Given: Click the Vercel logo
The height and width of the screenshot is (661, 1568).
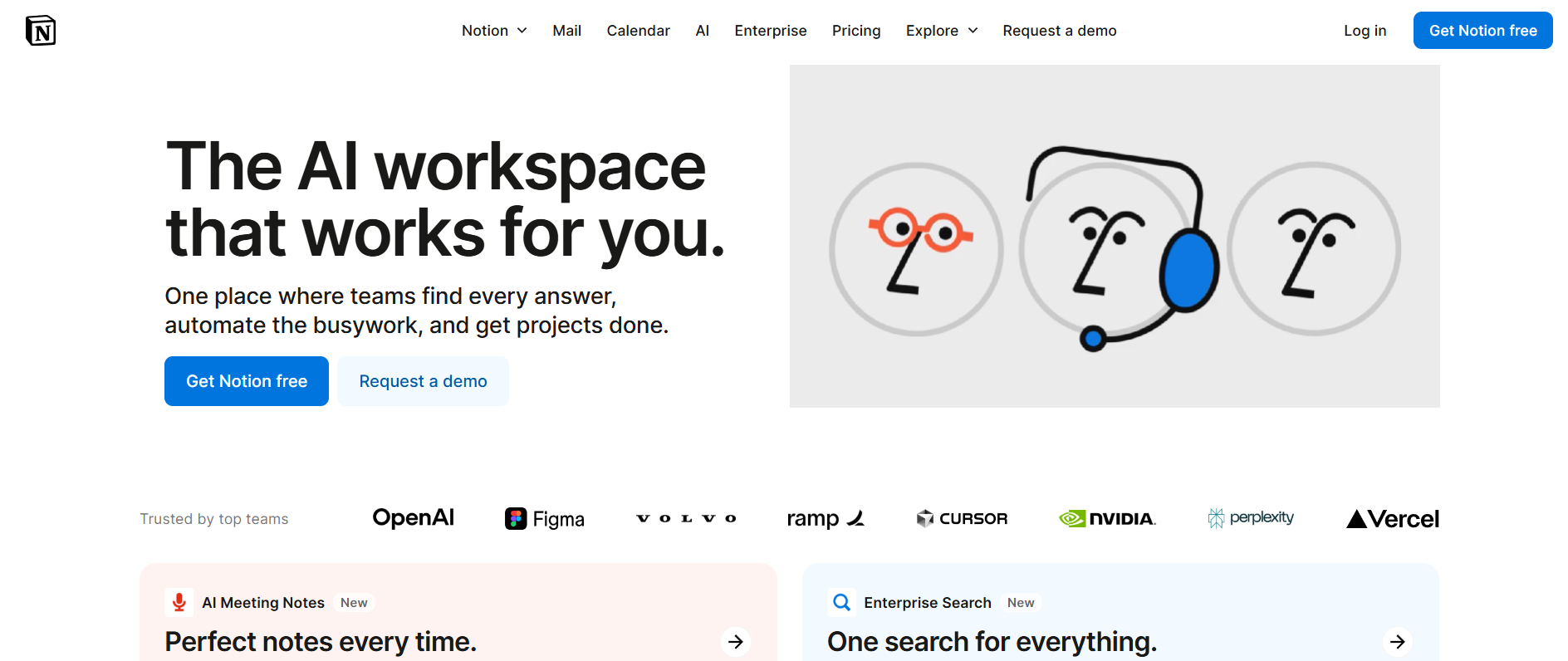Looking at the screenshot, I should pos(1393,519).
